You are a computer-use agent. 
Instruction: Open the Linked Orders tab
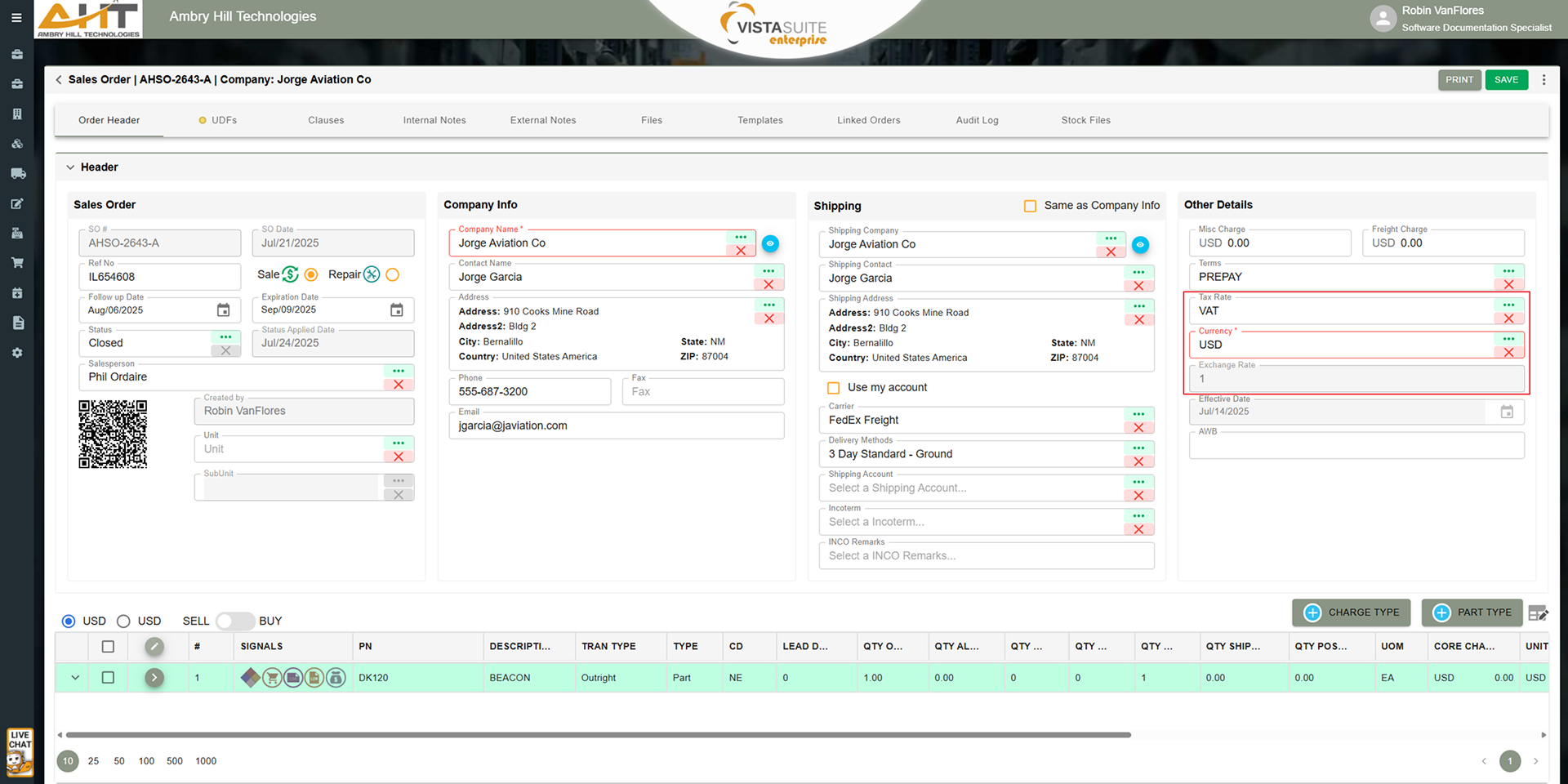868,120
